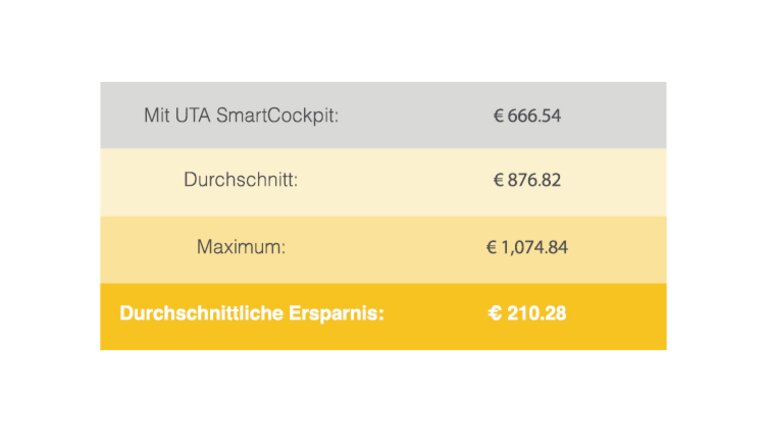Pick the gray SmartCockpit row background

point(383,115)
